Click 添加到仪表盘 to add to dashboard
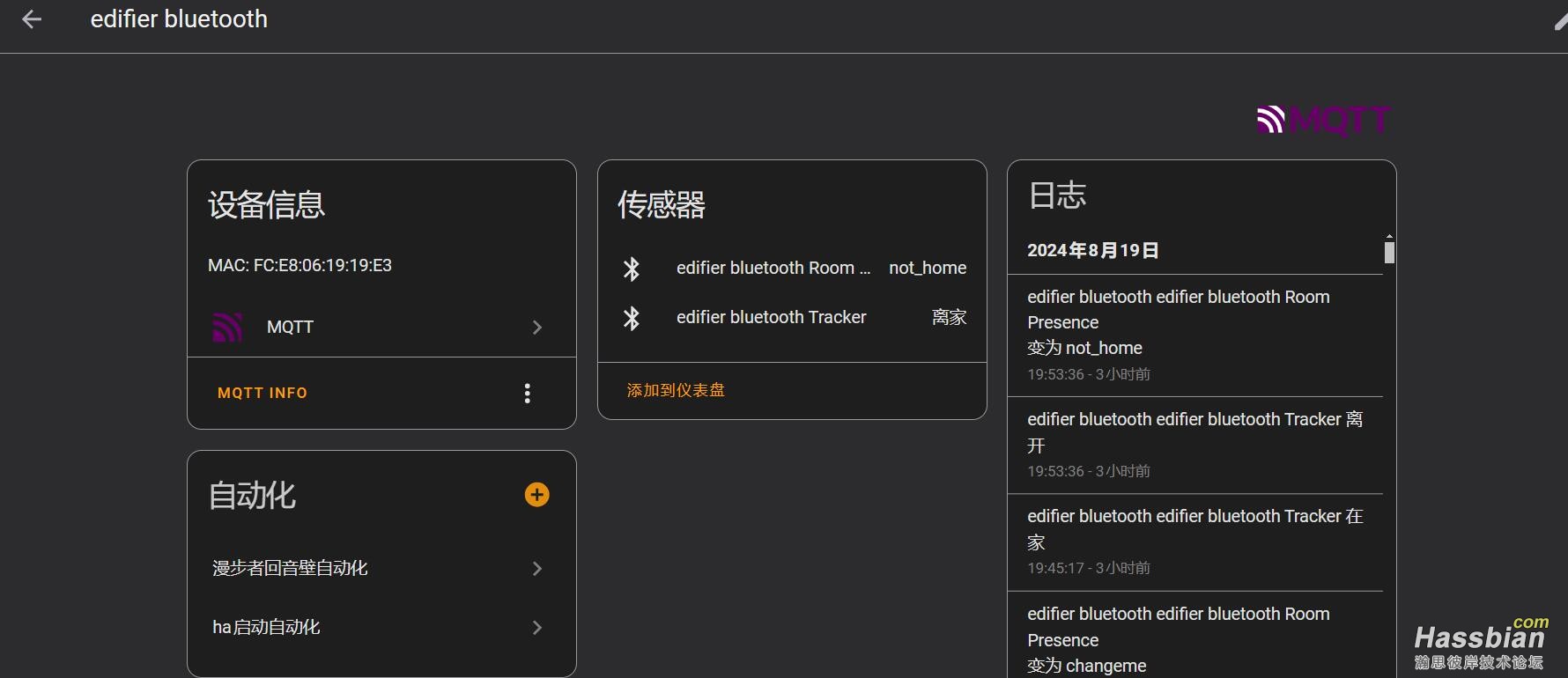The height and width of the screenshot is (678, 1568). coord(676,390)
